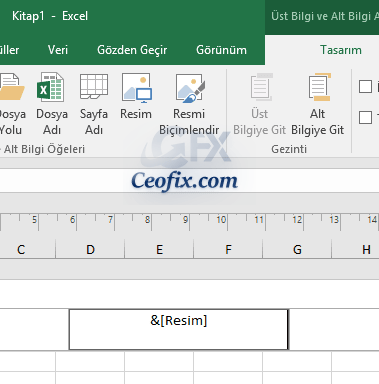Open the Gözden Geçir tab
The width and height of the screenshot is (379, 384).
[132, 50]
